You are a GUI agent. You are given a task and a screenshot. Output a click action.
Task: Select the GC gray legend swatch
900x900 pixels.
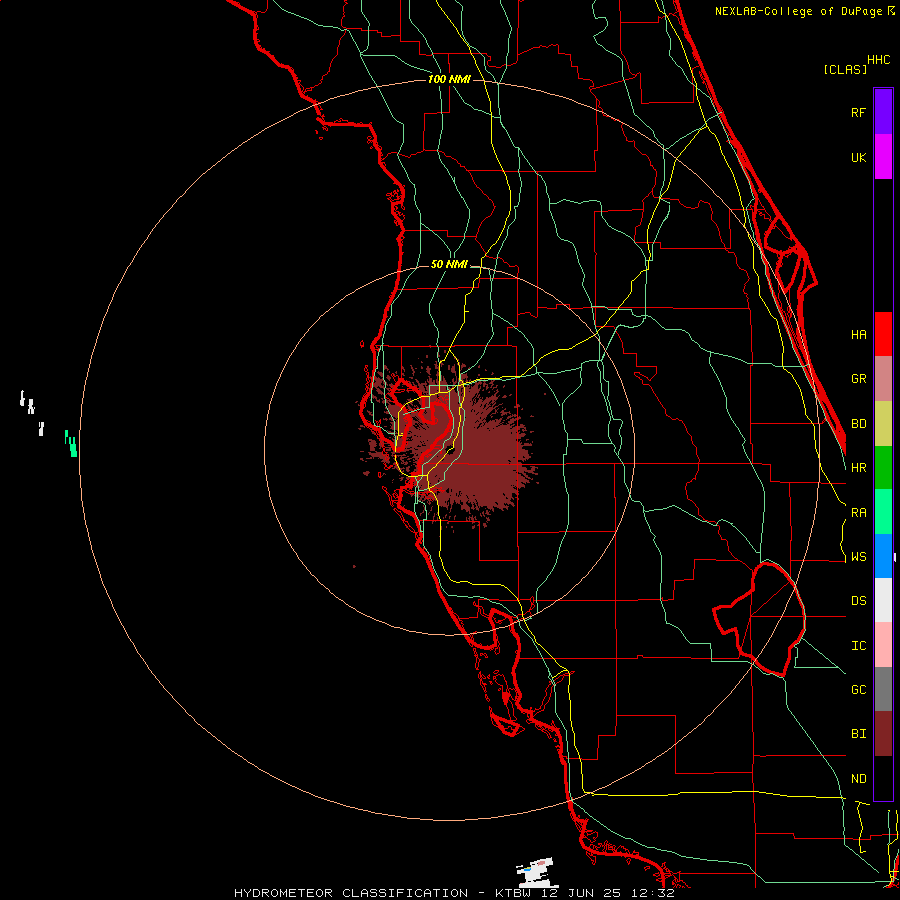883,689
